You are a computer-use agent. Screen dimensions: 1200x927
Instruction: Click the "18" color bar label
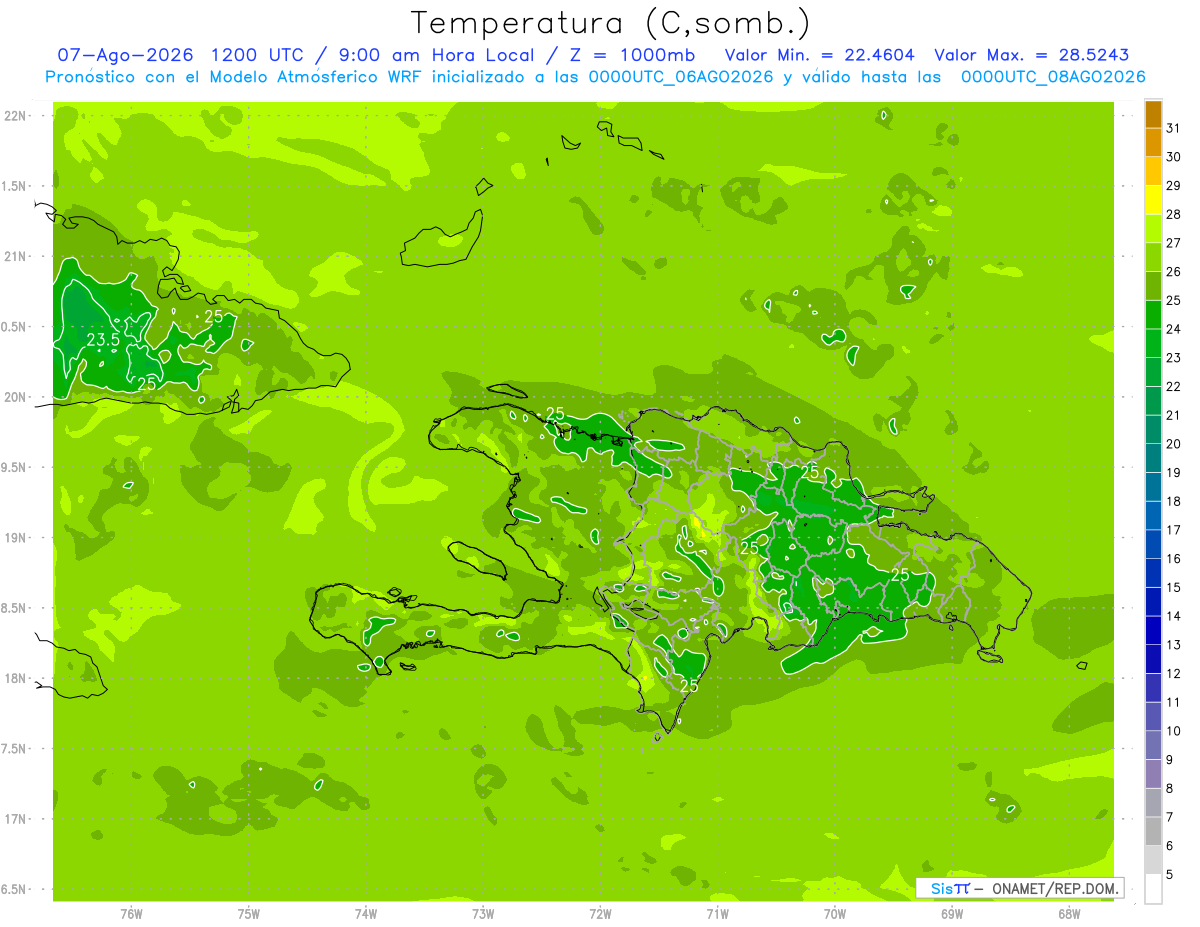click(x=1174, y=501)
